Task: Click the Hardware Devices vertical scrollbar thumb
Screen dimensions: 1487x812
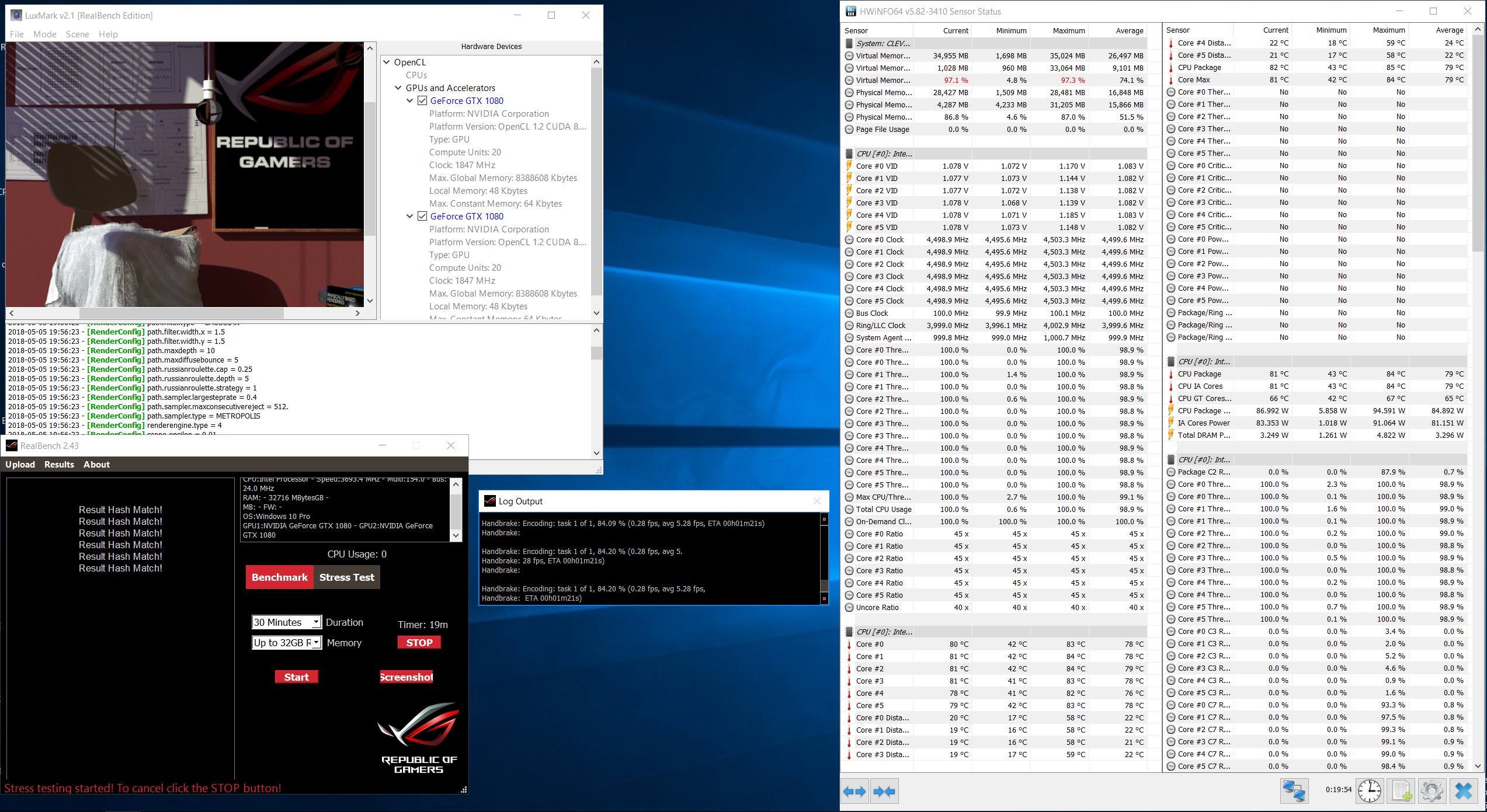Action: 596,182
